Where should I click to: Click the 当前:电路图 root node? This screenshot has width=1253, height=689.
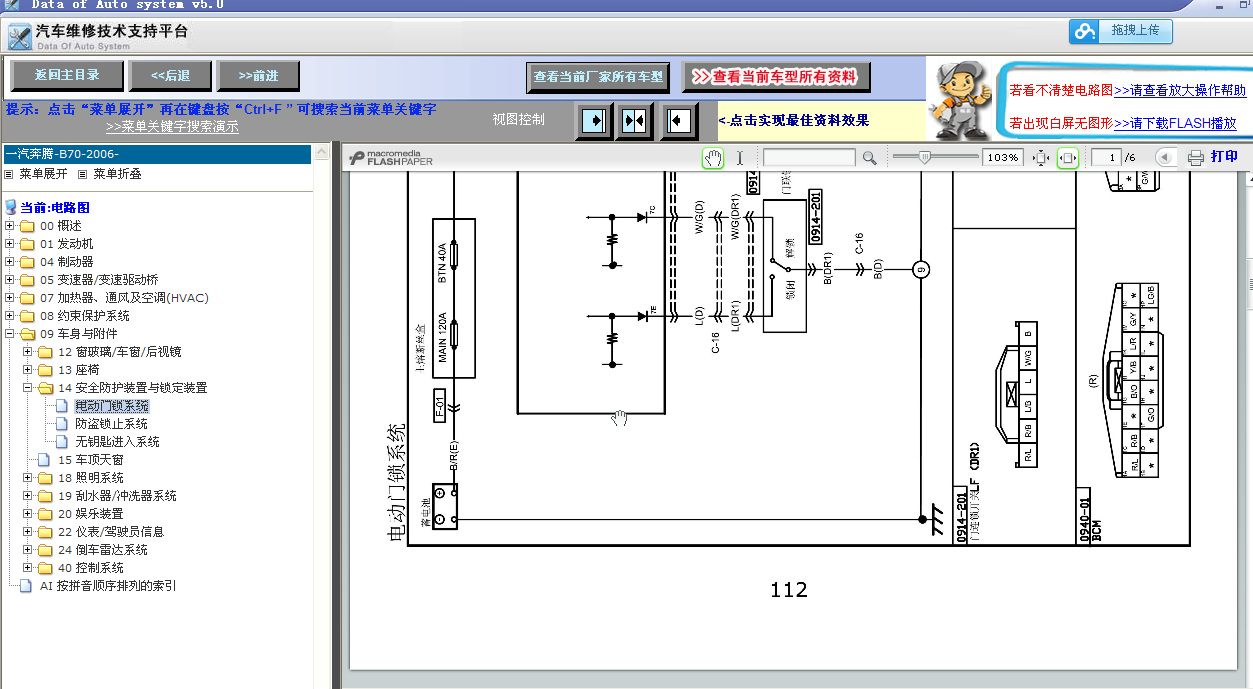coord(55,207)
